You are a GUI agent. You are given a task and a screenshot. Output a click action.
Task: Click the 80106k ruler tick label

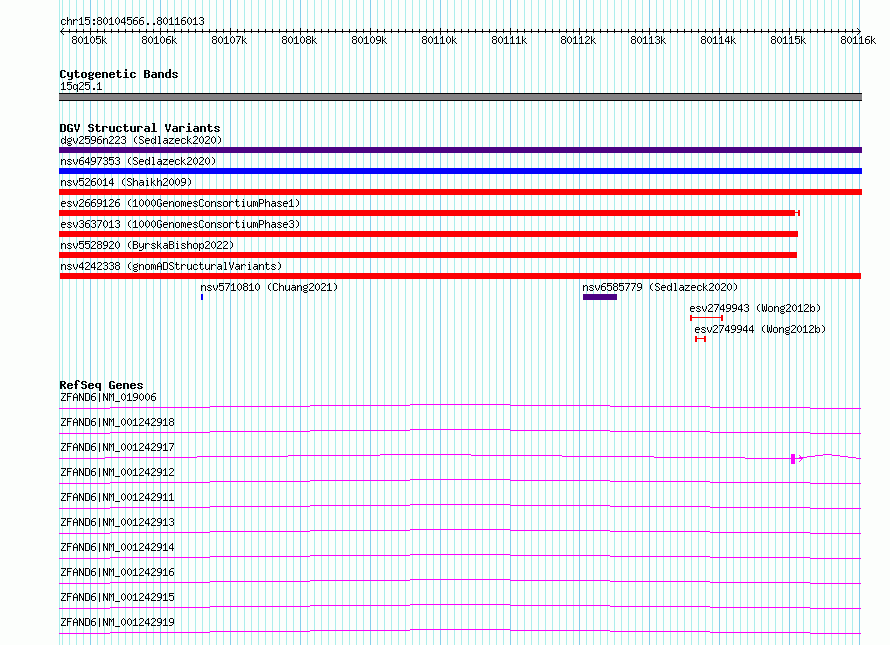point(159,40)
